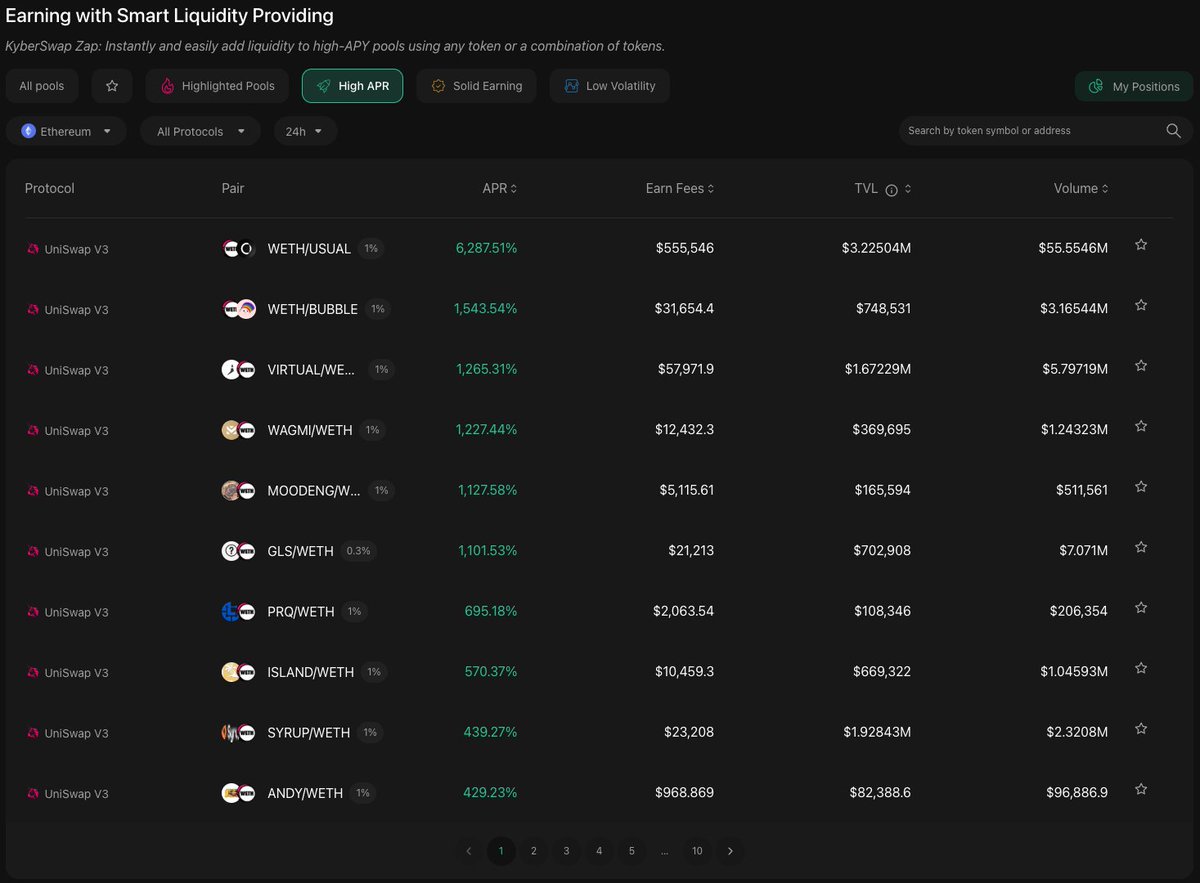Toggle favorite on MOODENG/WETH row
Image resolution: width=1200 pixels, height=883 pixels.
point(1141,487)
